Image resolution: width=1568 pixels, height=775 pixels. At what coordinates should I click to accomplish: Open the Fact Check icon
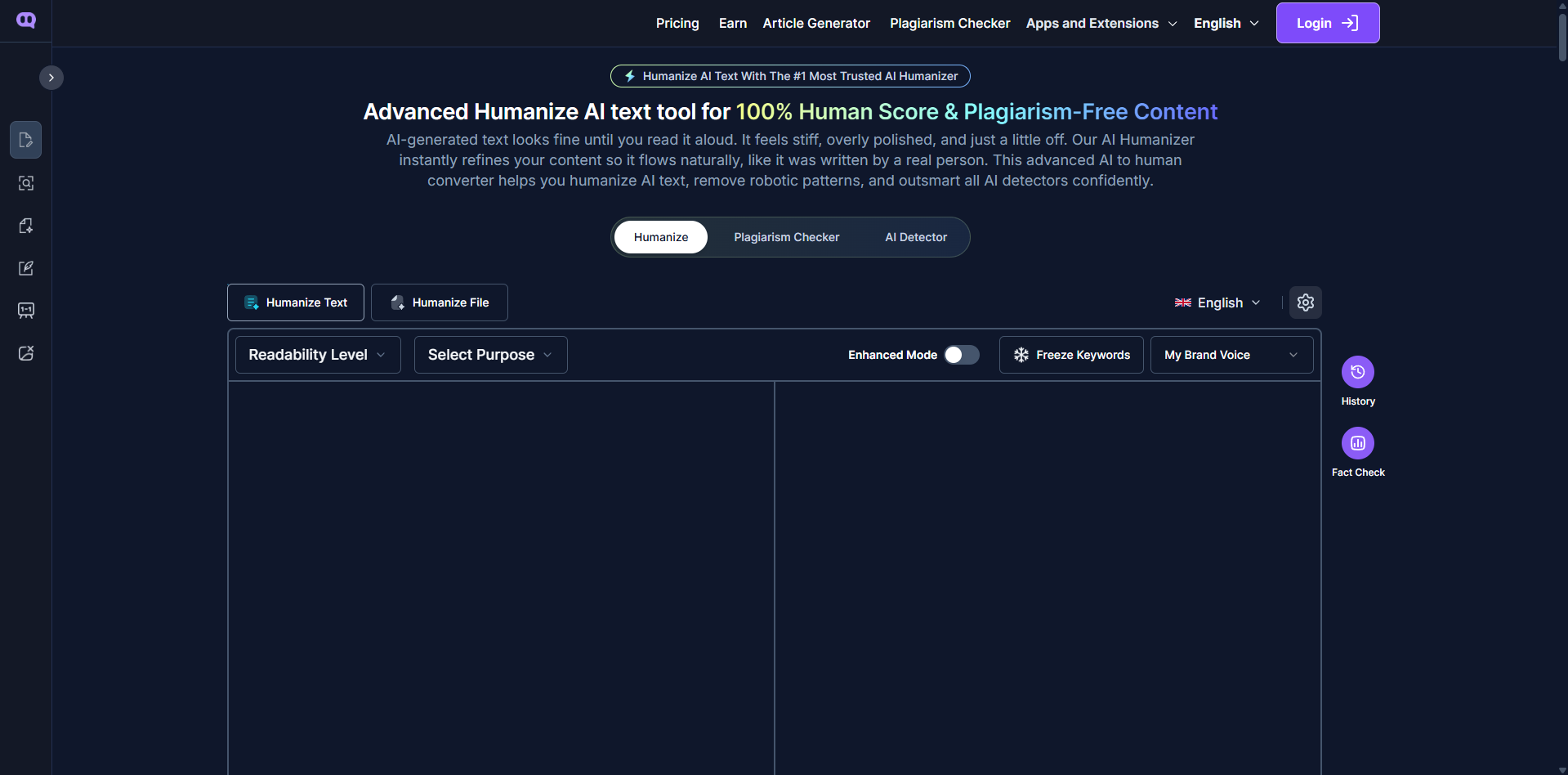(1357, 443)
